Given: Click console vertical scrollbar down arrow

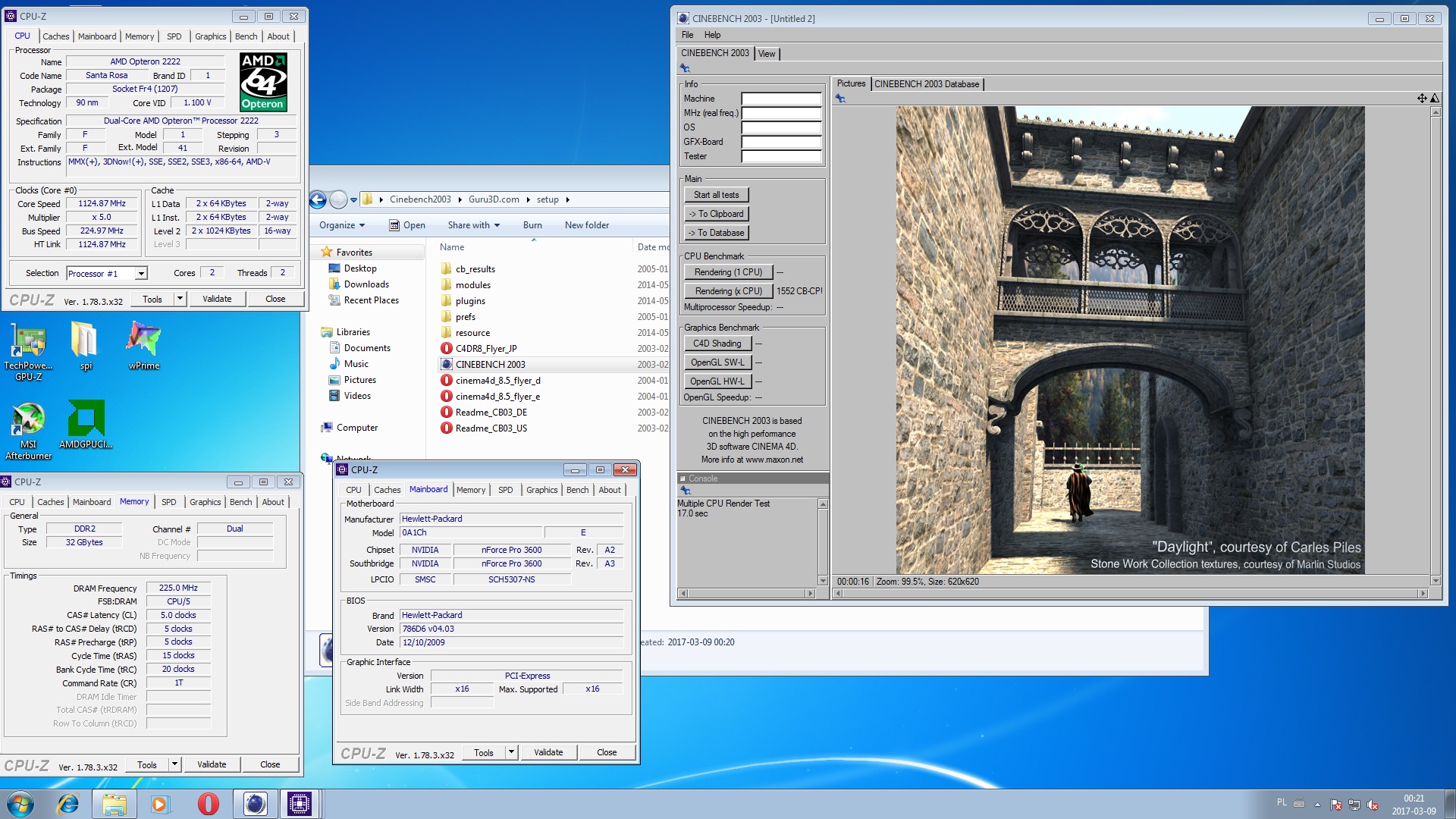Looking at the screenshot, I should pyautogui.click(x=823, y=581).
